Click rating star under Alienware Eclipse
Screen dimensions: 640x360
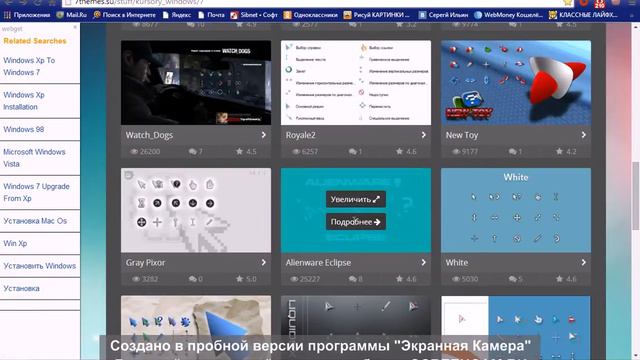pos(400,279)
